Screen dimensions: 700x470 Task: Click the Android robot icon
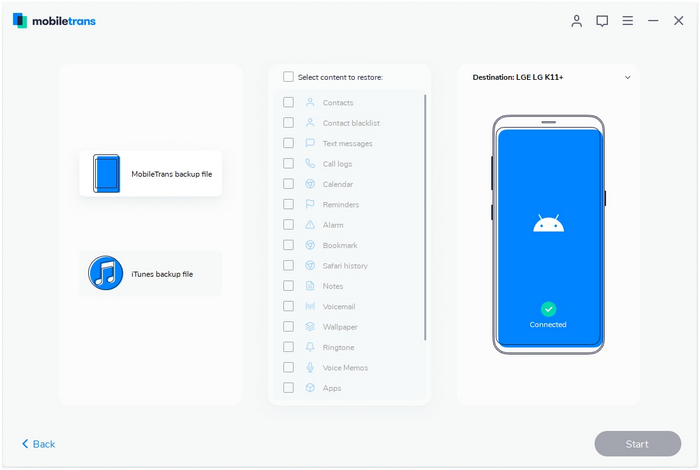click(x=548, y=223)
